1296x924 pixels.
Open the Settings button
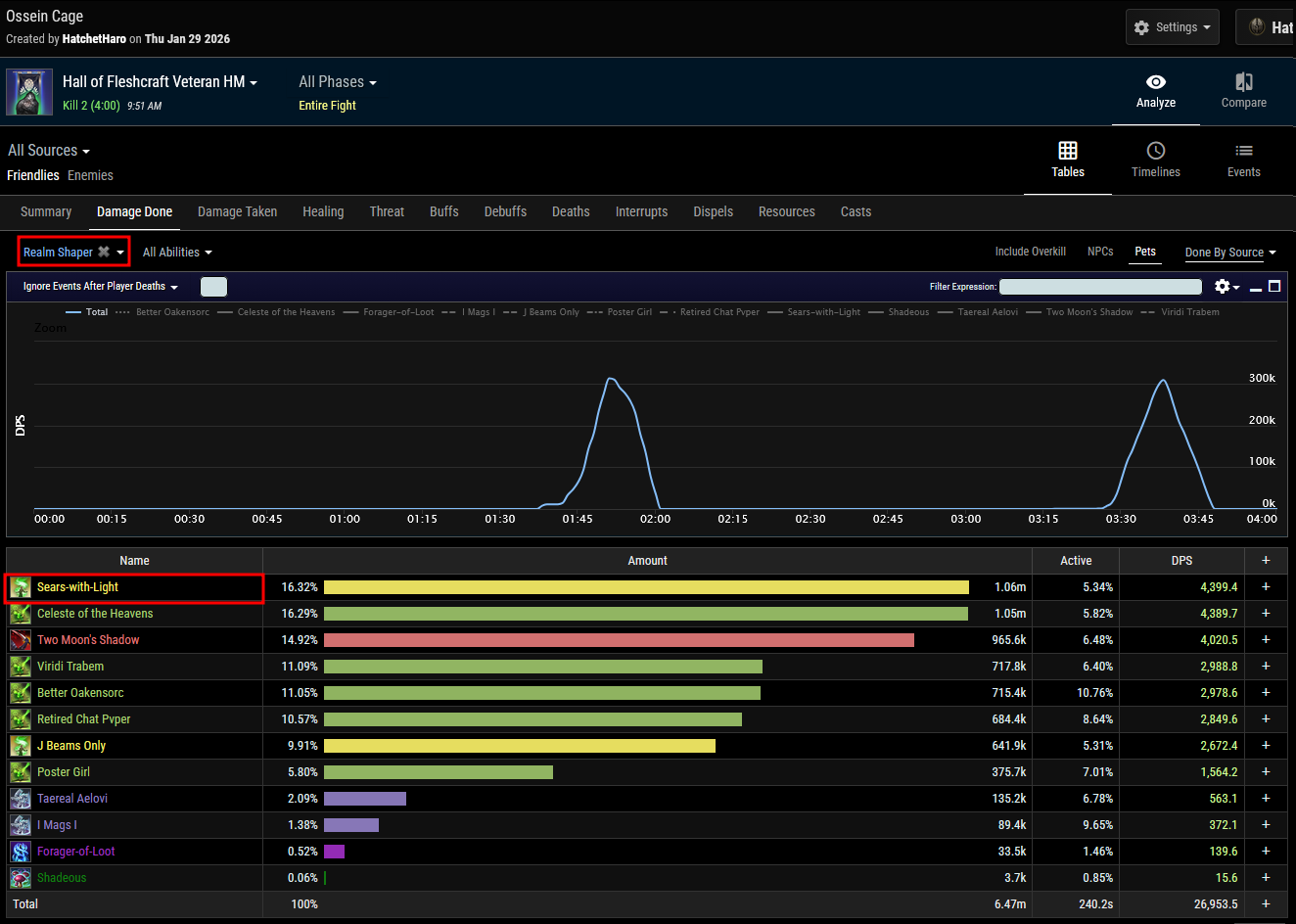(x=1173, y=27)
